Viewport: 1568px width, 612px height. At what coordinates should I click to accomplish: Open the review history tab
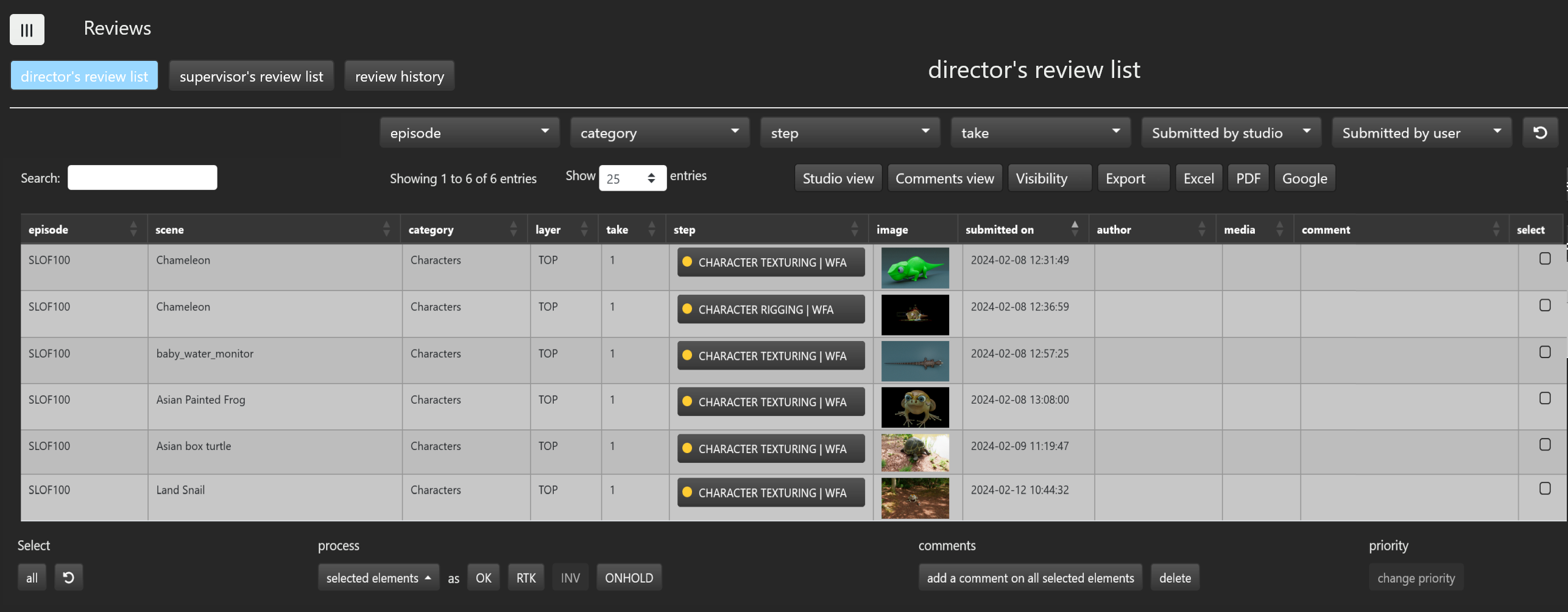tap(399, 76)
